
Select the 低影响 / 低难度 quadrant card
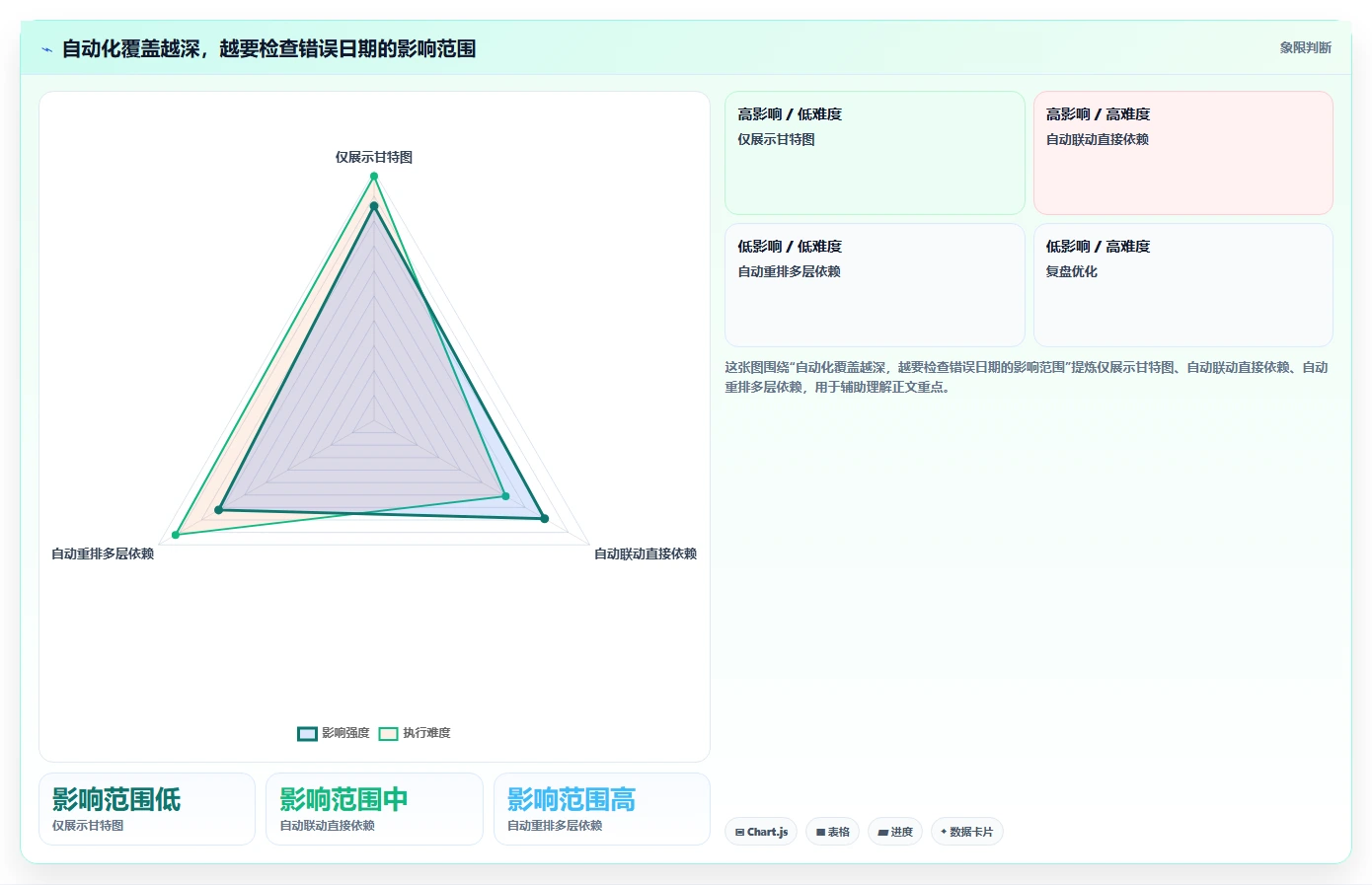tap(875, 285)
